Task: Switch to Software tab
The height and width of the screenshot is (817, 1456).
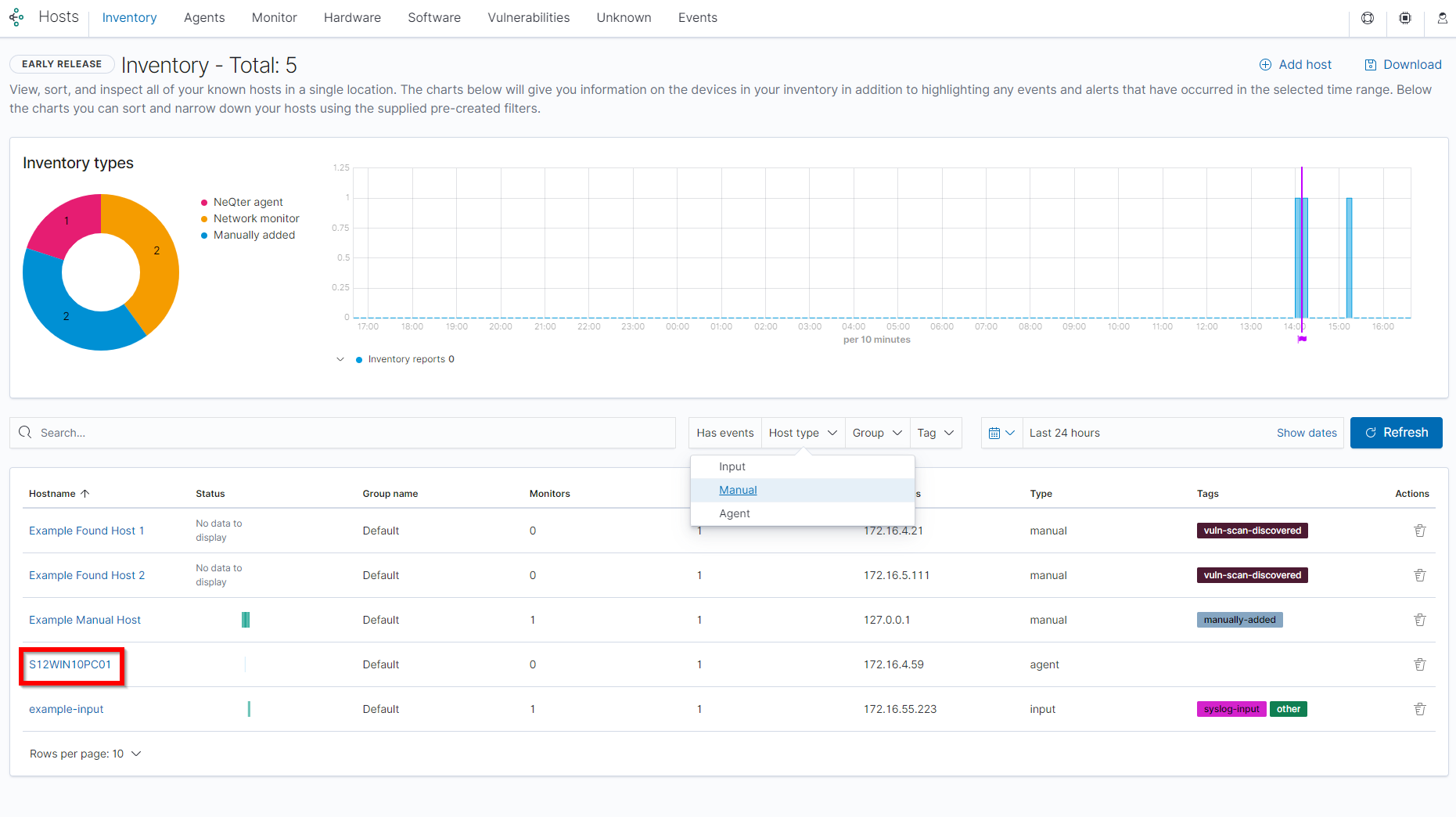Action: 434,17
